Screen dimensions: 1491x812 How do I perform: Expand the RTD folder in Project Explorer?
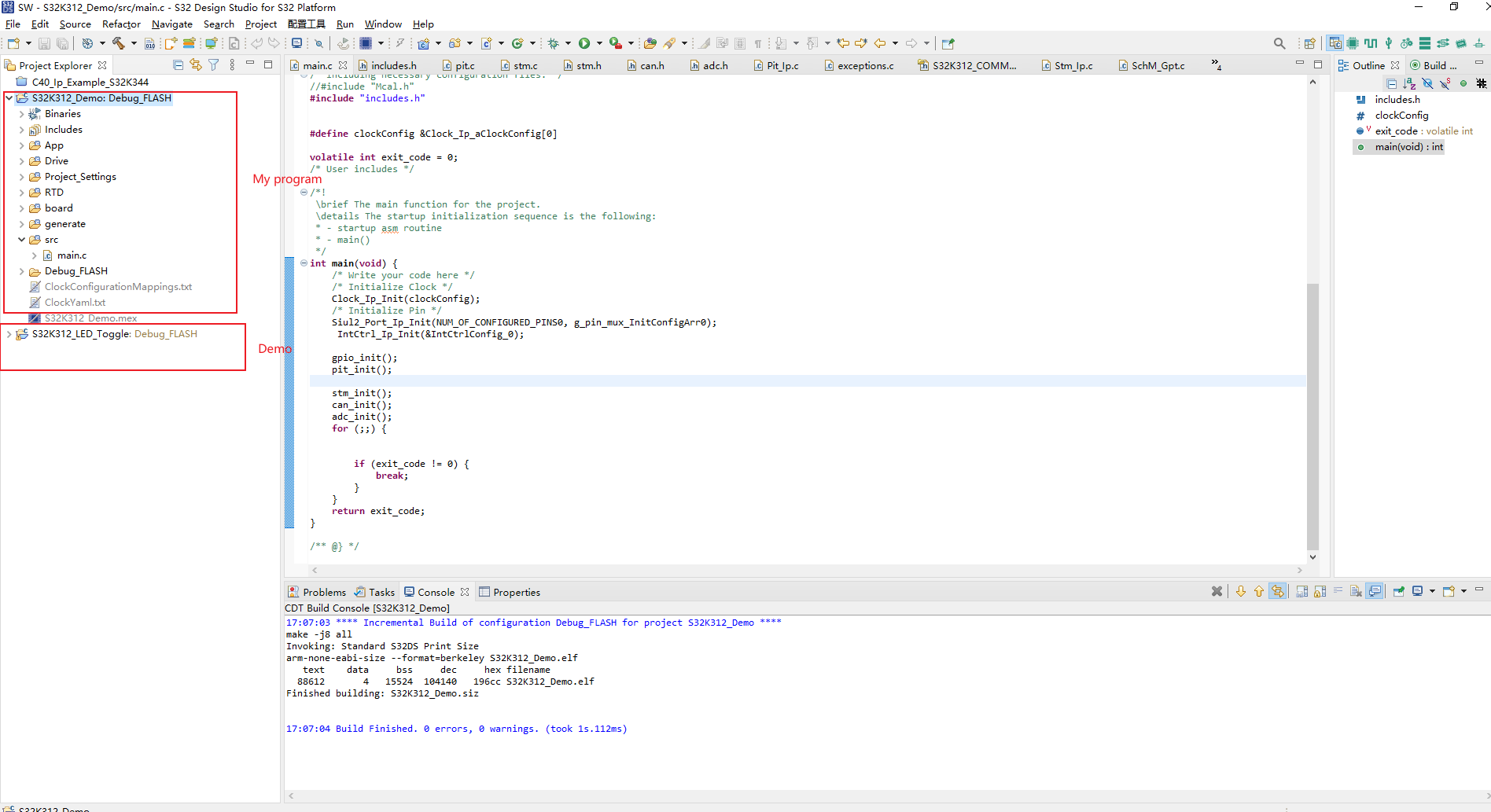[23, 192]
